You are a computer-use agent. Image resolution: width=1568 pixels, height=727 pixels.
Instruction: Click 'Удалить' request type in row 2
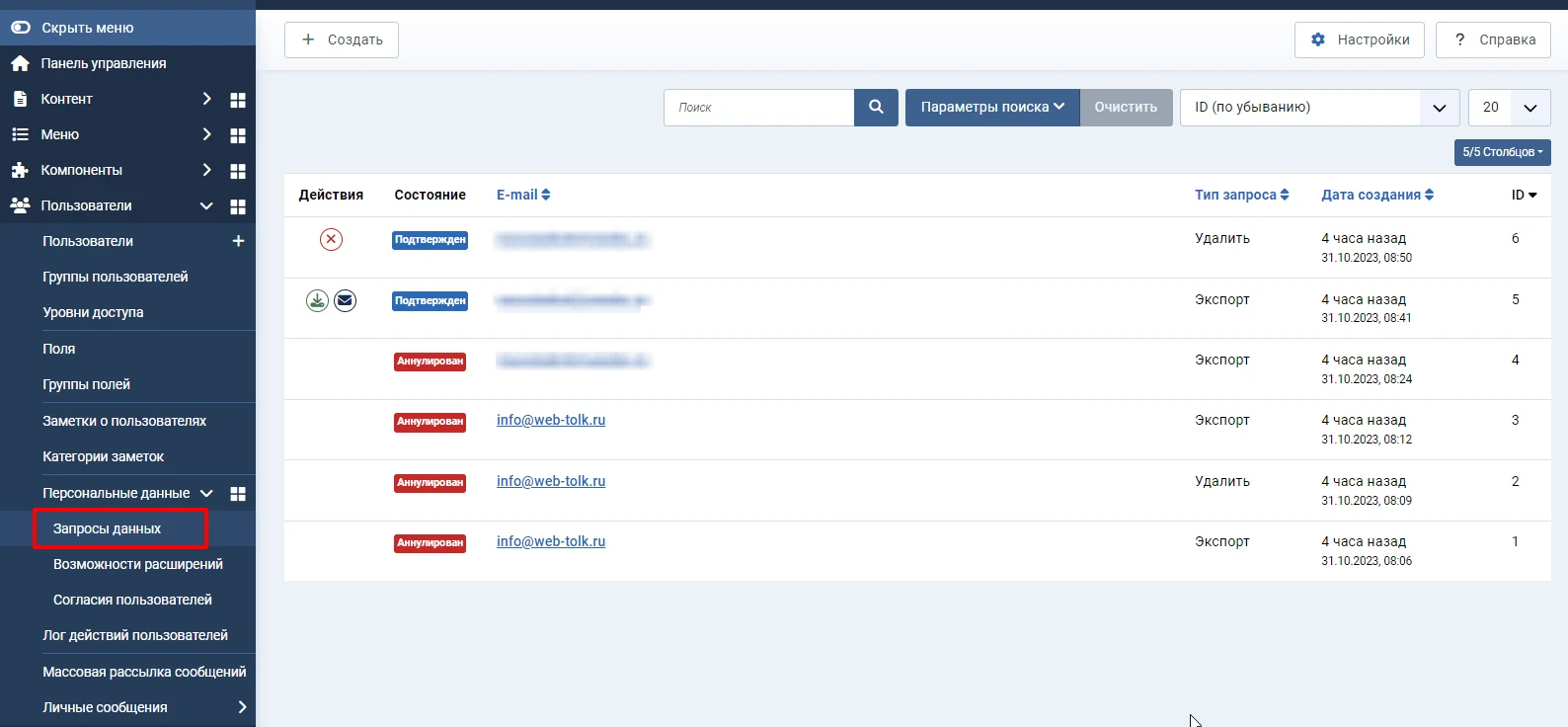1222,481
